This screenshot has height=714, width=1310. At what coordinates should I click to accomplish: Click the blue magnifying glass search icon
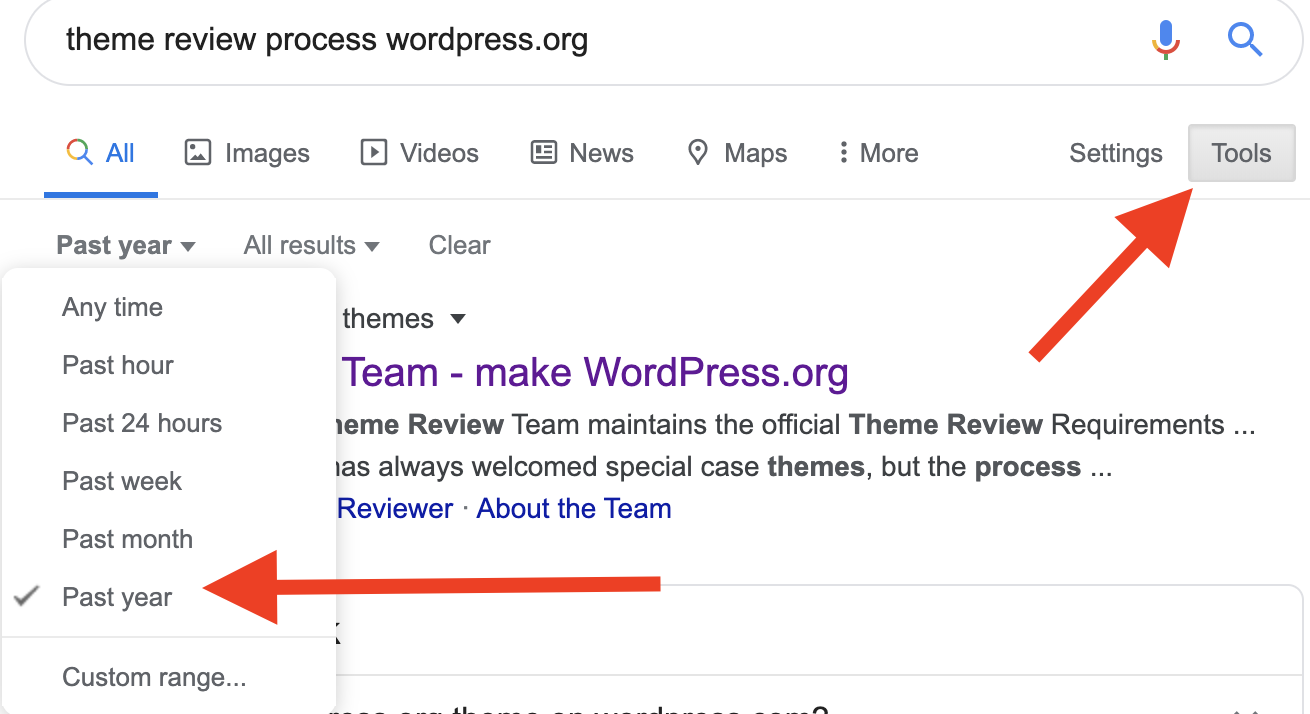point(1244,41)
